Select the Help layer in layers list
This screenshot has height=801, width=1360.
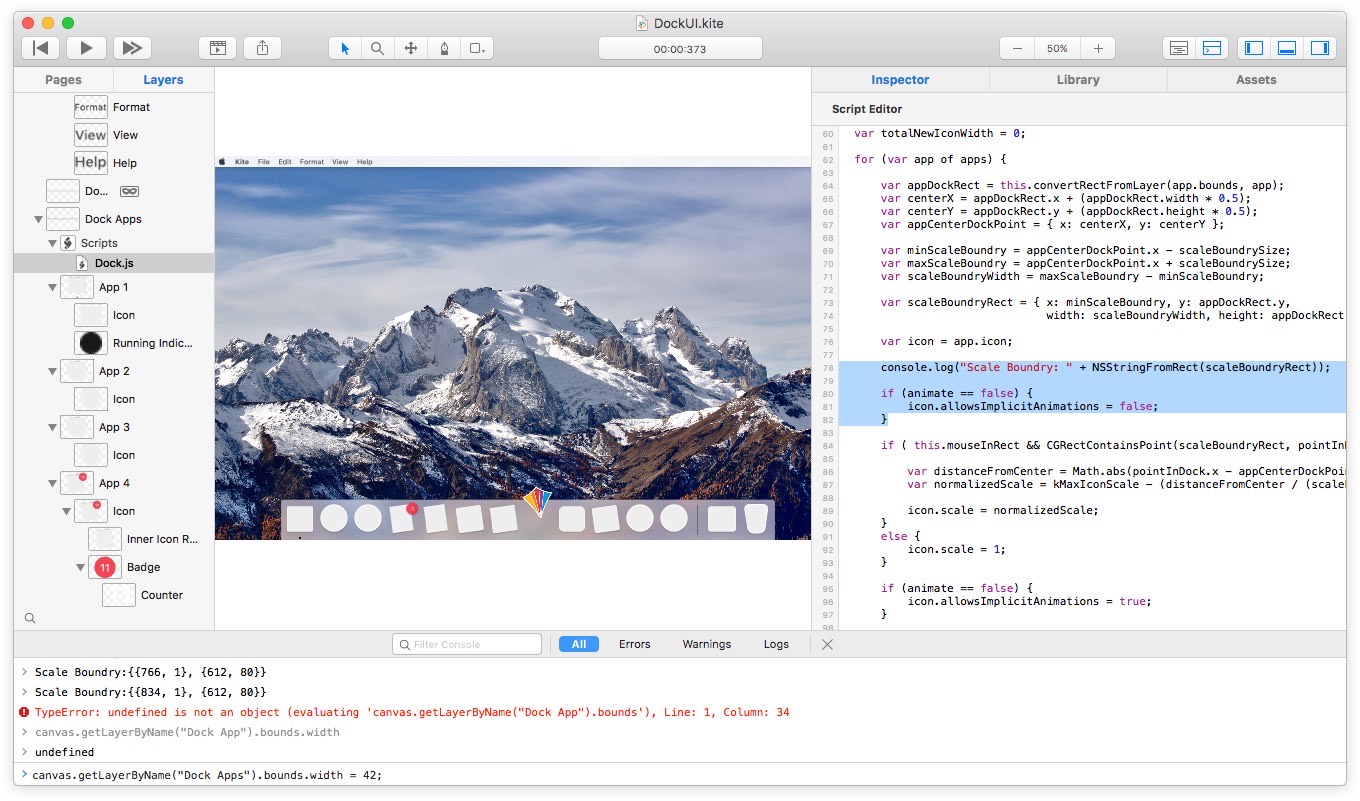tap(114, 163)
